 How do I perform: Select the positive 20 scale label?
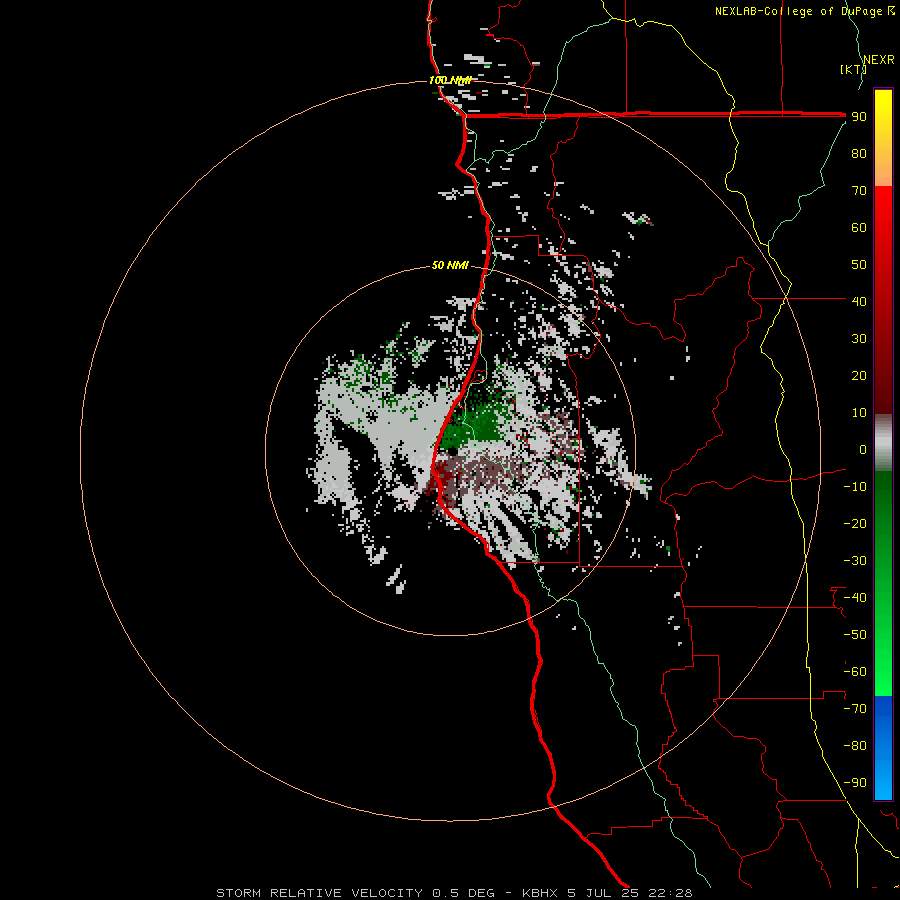point(859,375)
